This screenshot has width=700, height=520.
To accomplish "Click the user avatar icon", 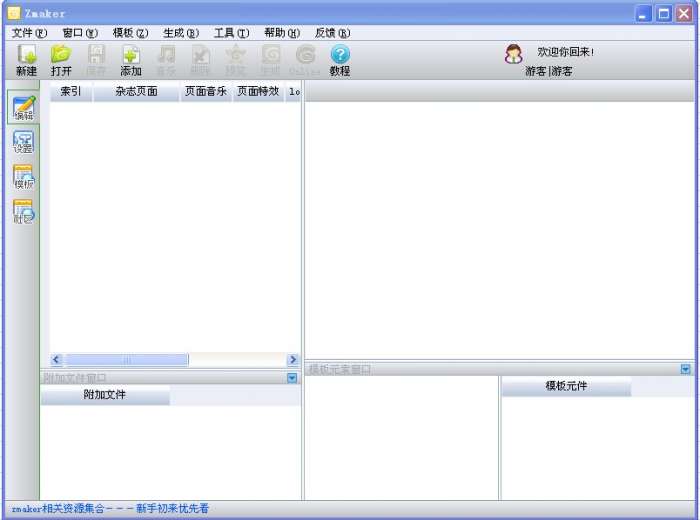I will click(x=513, y=54).
